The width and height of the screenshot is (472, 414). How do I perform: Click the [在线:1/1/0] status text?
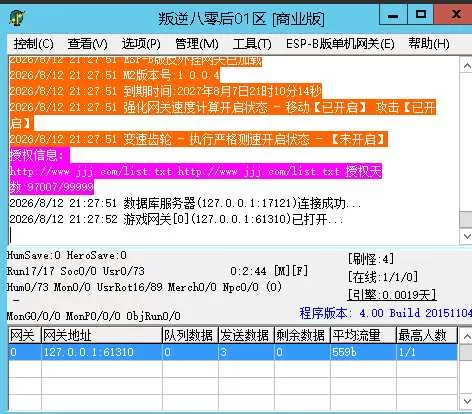pos(383,277)
